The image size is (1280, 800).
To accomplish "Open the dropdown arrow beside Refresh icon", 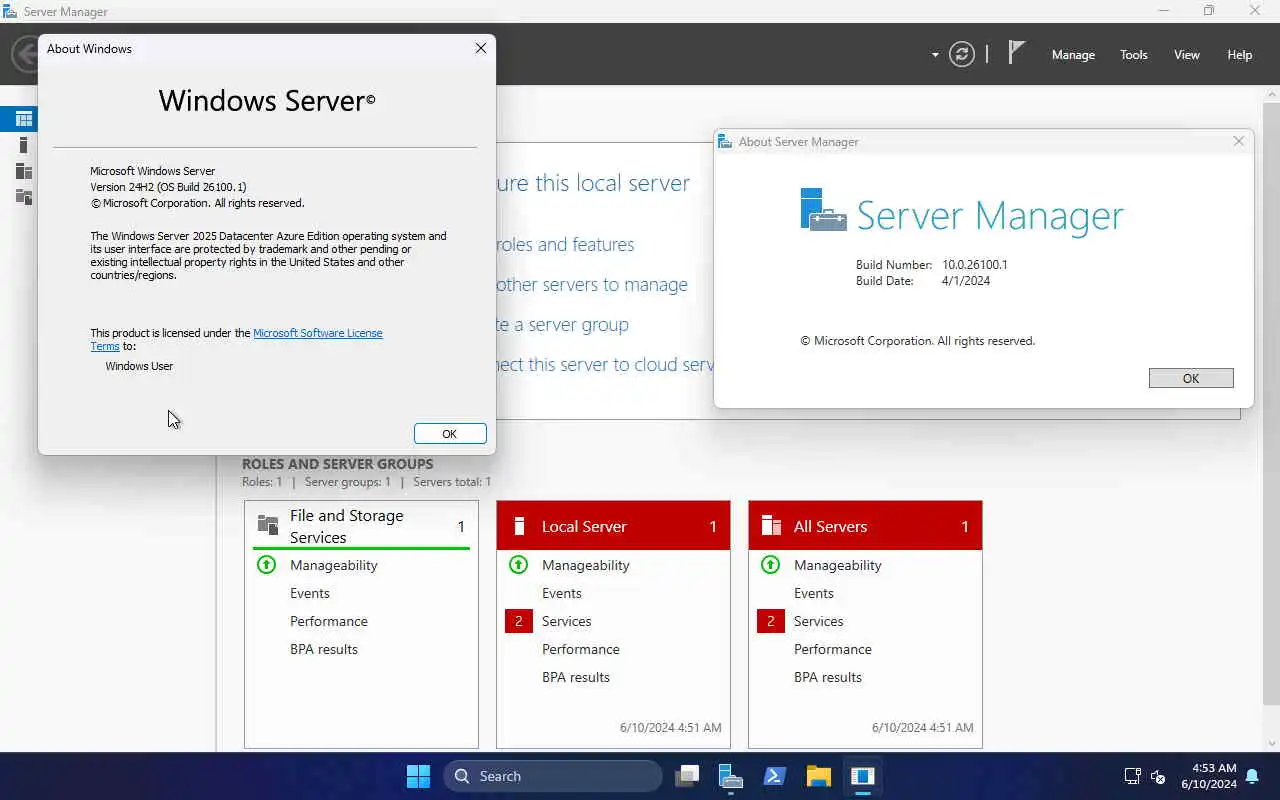I will click(x=935, y=55).
